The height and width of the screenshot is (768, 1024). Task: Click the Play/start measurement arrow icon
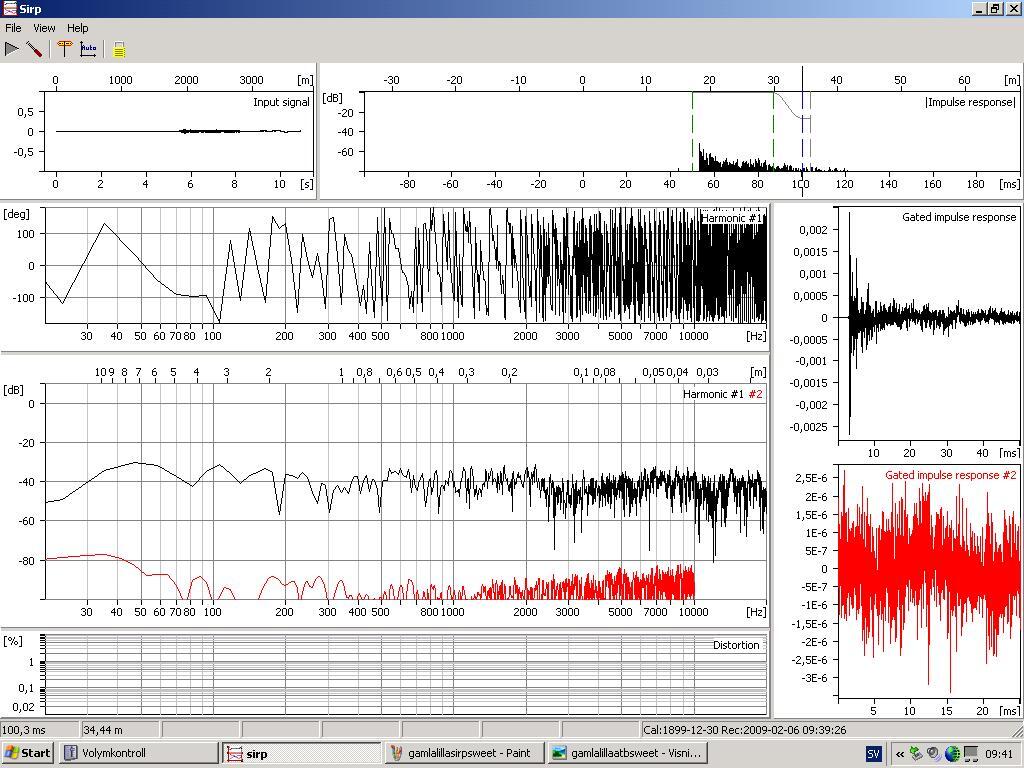tap(12, 48)
